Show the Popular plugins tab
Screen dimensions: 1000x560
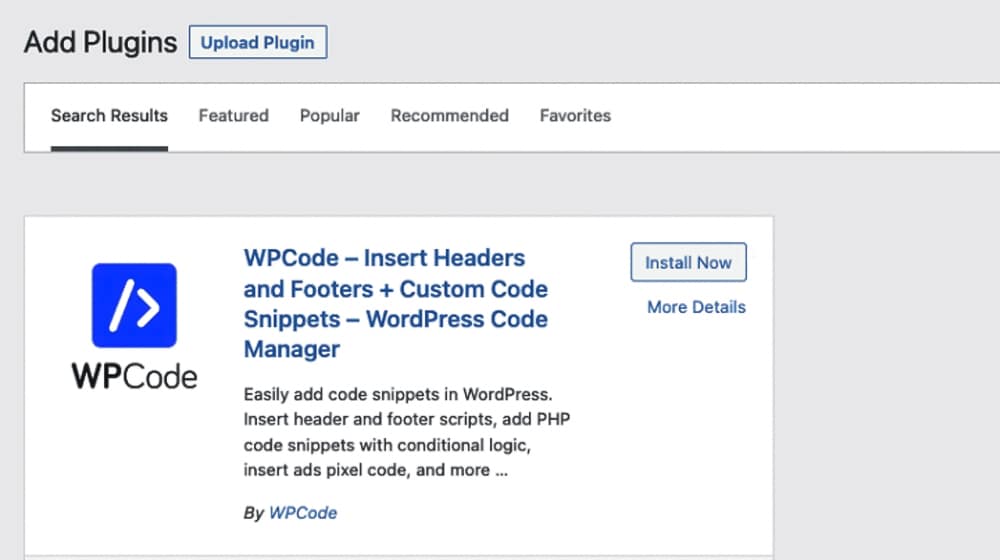pyautogui.click(x=330, y=116)
